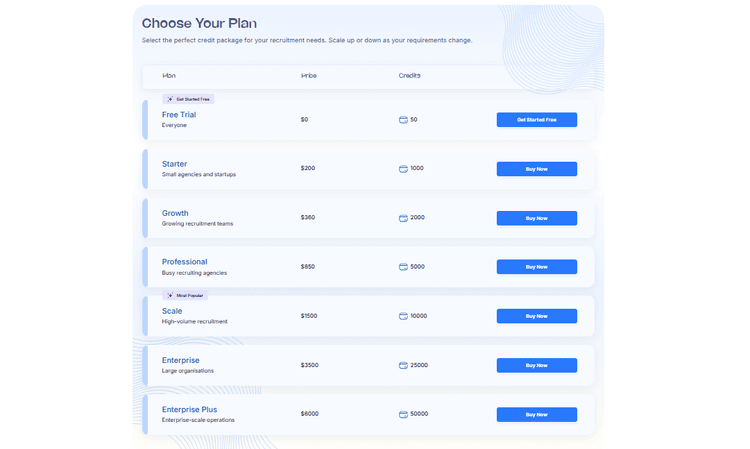Click the Free Trial credits coin icon
Image resolution: width=750 pixels, height=449 pixels.
click(x=403, y=120)
